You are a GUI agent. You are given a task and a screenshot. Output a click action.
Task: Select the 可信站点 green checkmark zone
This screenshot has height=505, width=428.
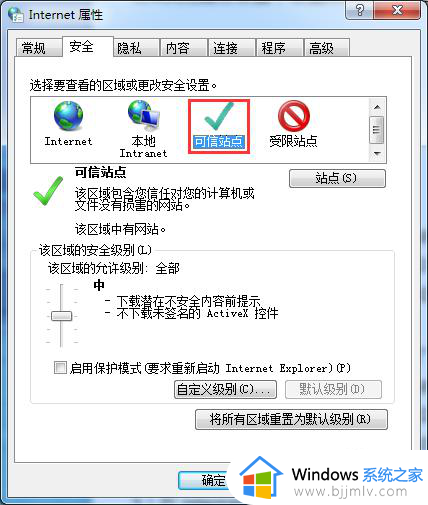point(219,116)
